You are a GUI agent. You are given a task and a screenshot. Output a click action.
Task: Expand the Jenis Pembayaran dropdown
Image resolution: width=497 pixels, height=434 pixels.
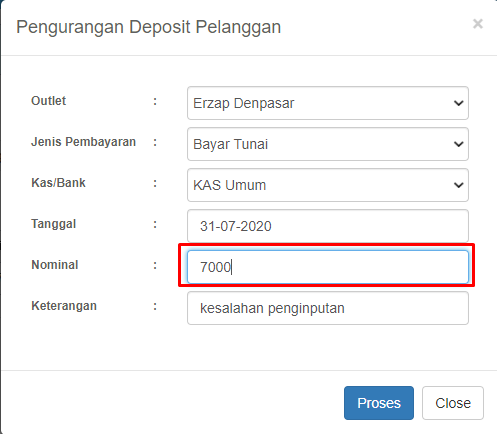coord(328,144)
